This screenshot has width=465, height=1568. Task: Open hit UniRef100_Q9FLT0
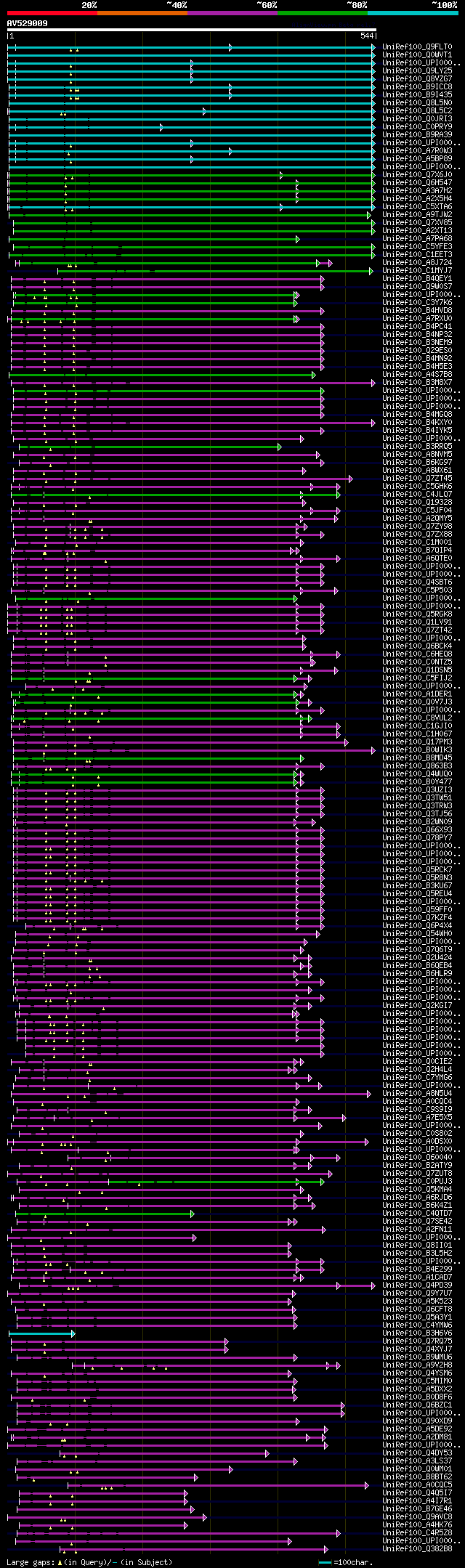pos(417,47)
